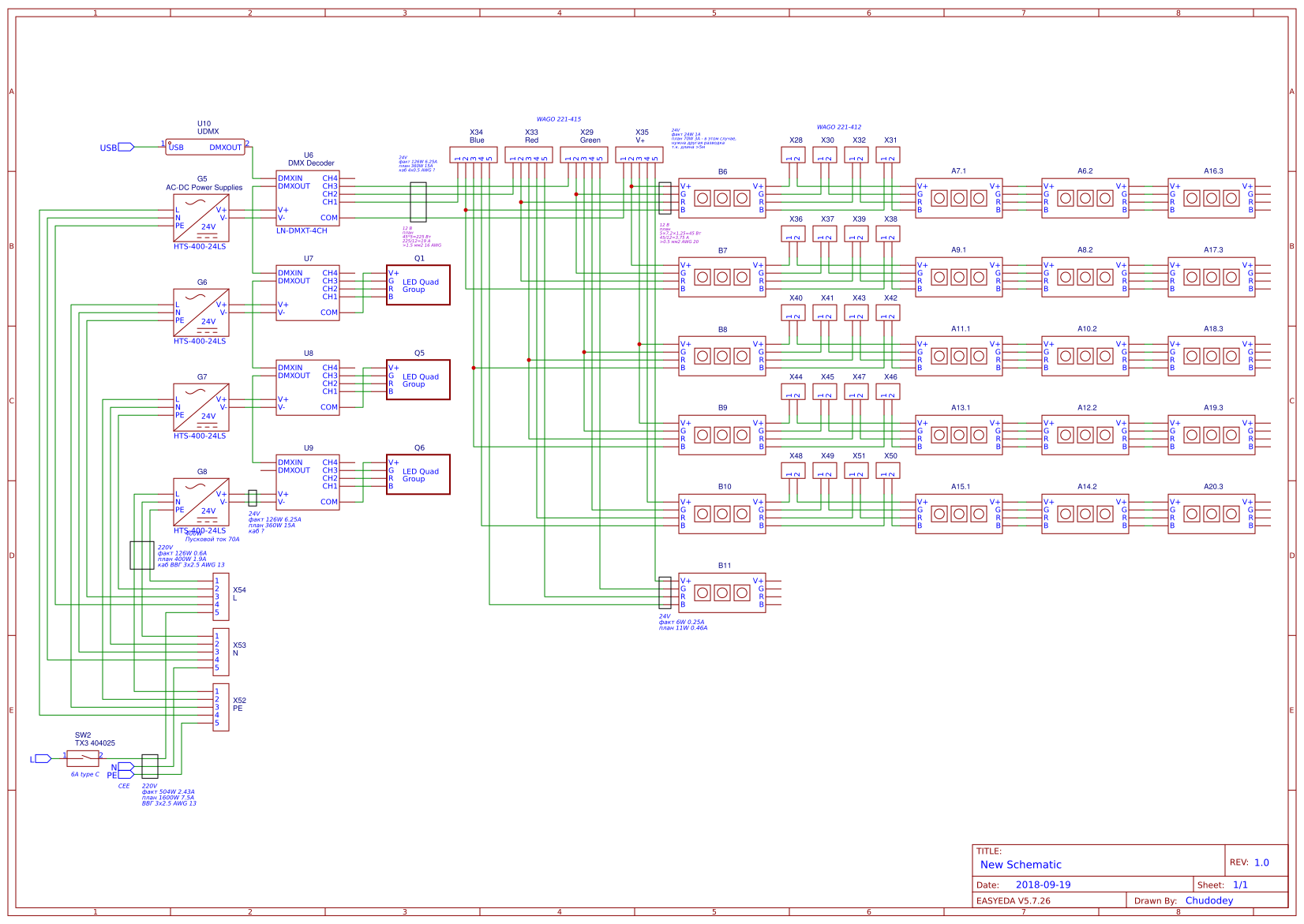Image resolution: width=1304 pixels, height=924 pixels.
Task: Select the X53 N terminal block
Action: 221,652
